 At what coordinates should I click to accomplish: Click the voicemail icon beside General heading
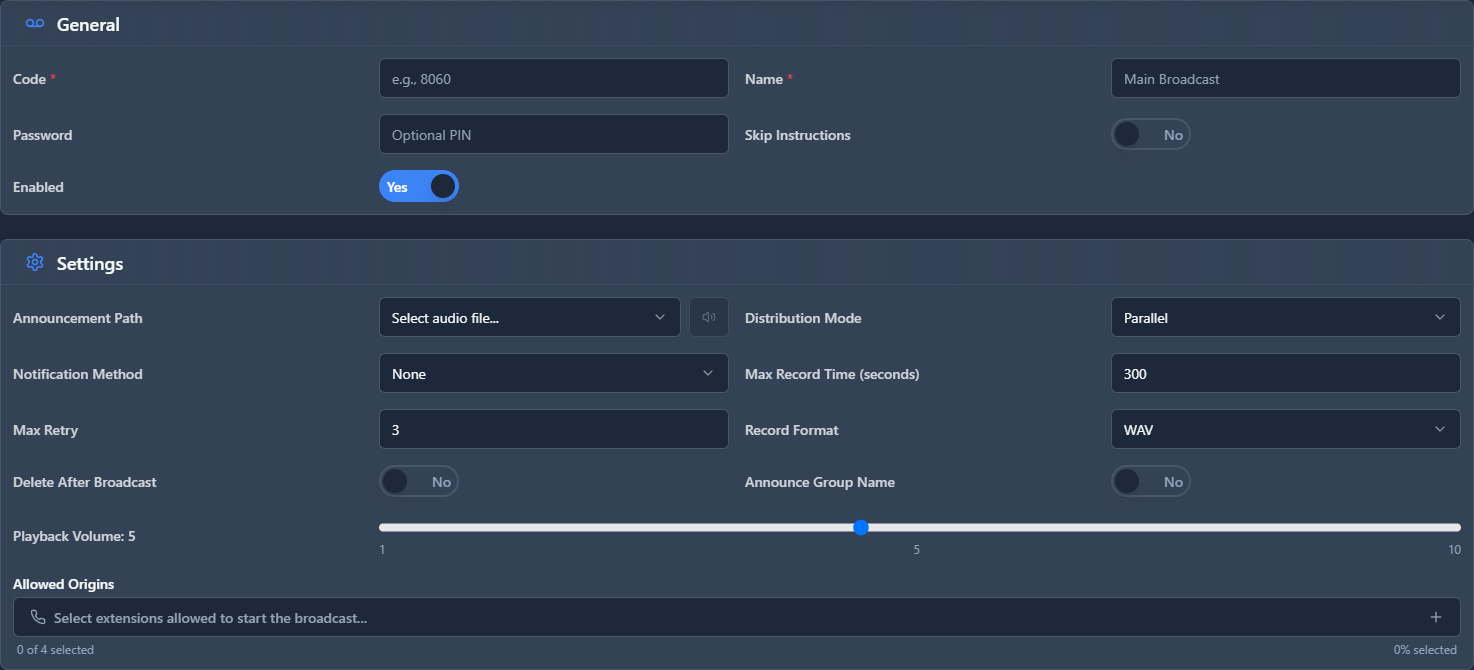click(x=34, y=23)
